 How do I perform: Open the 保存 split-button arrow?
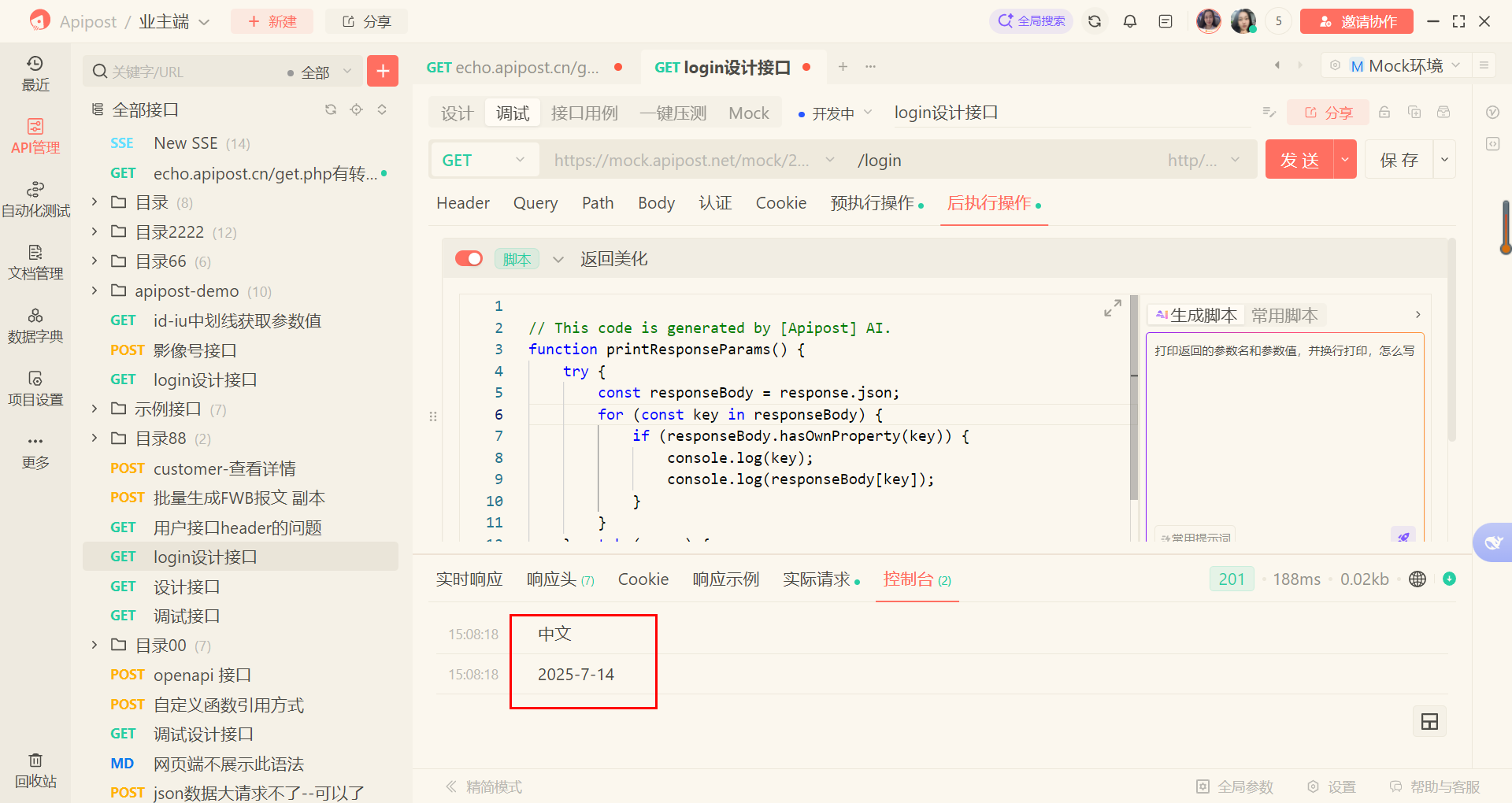pyautogui.click(x=1444, y=160)
